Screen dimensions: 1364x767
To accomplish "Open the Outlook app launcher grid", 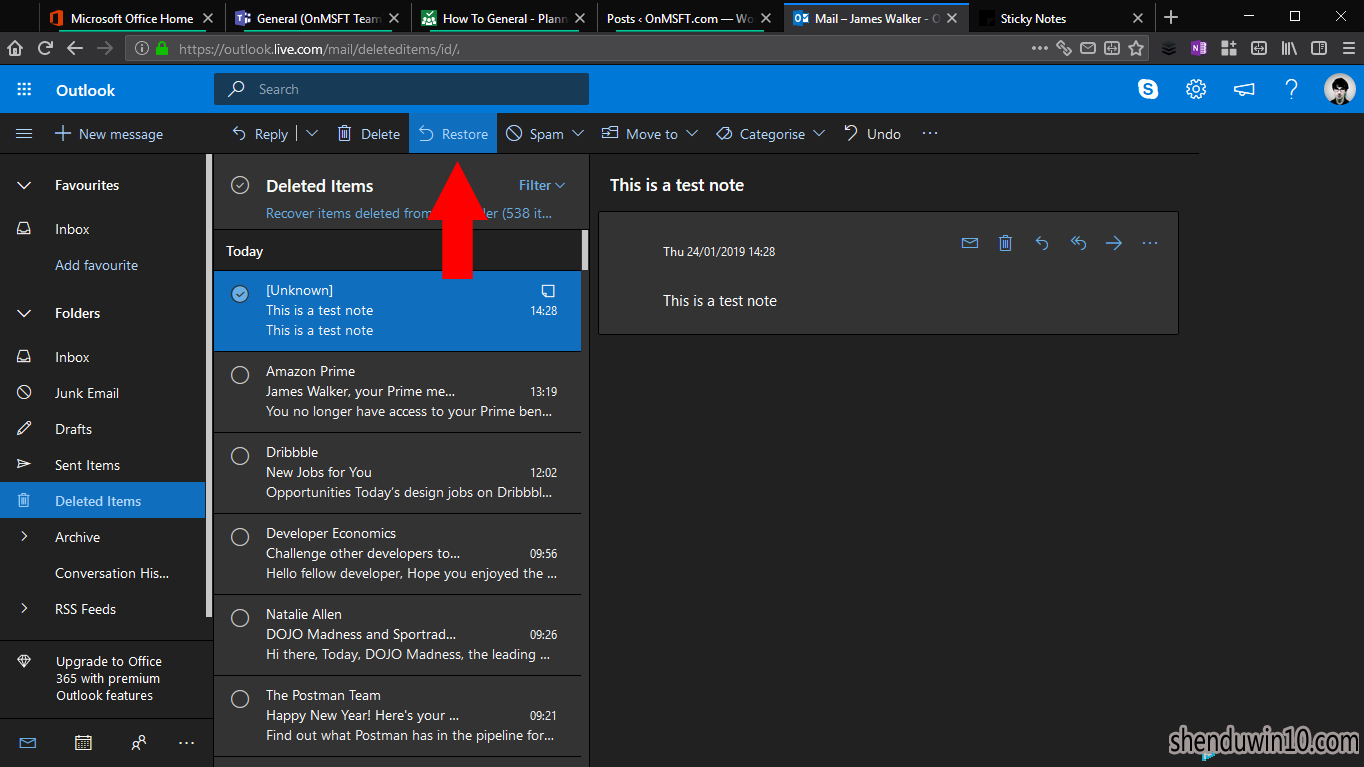I will [24, 90].
